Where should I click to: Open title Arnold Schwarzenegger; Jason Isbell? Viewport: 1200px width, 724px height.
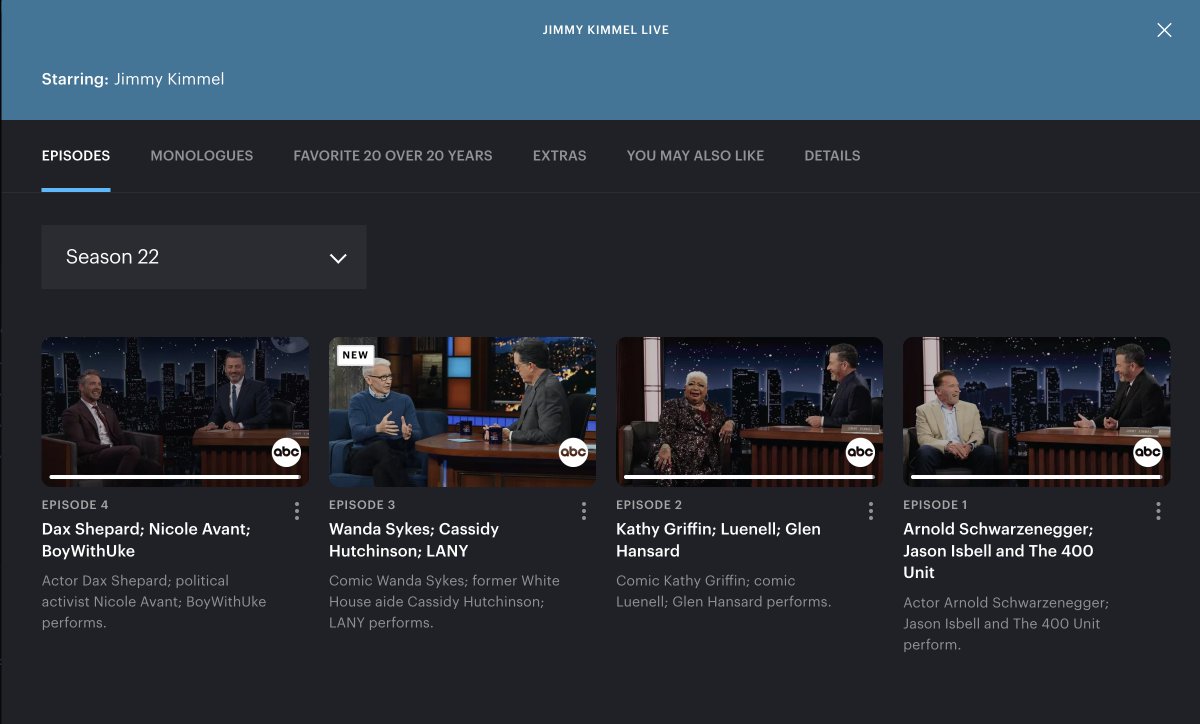click(998, 551)
